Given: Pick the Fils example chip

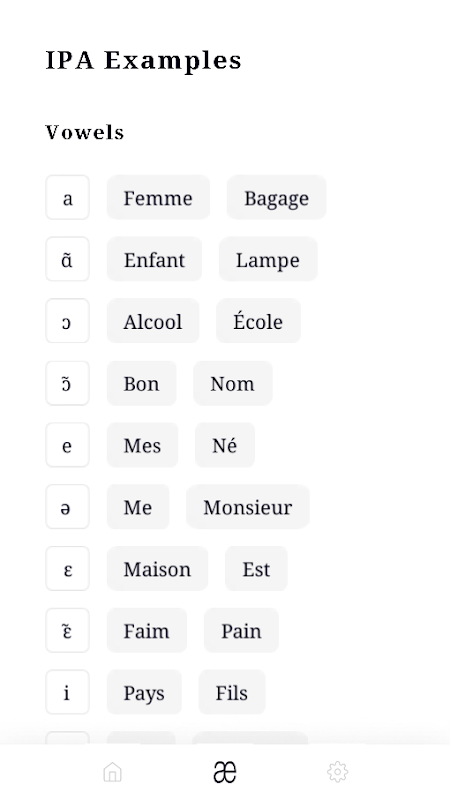Looking at the screenshot, I should [x=232, y=692].
